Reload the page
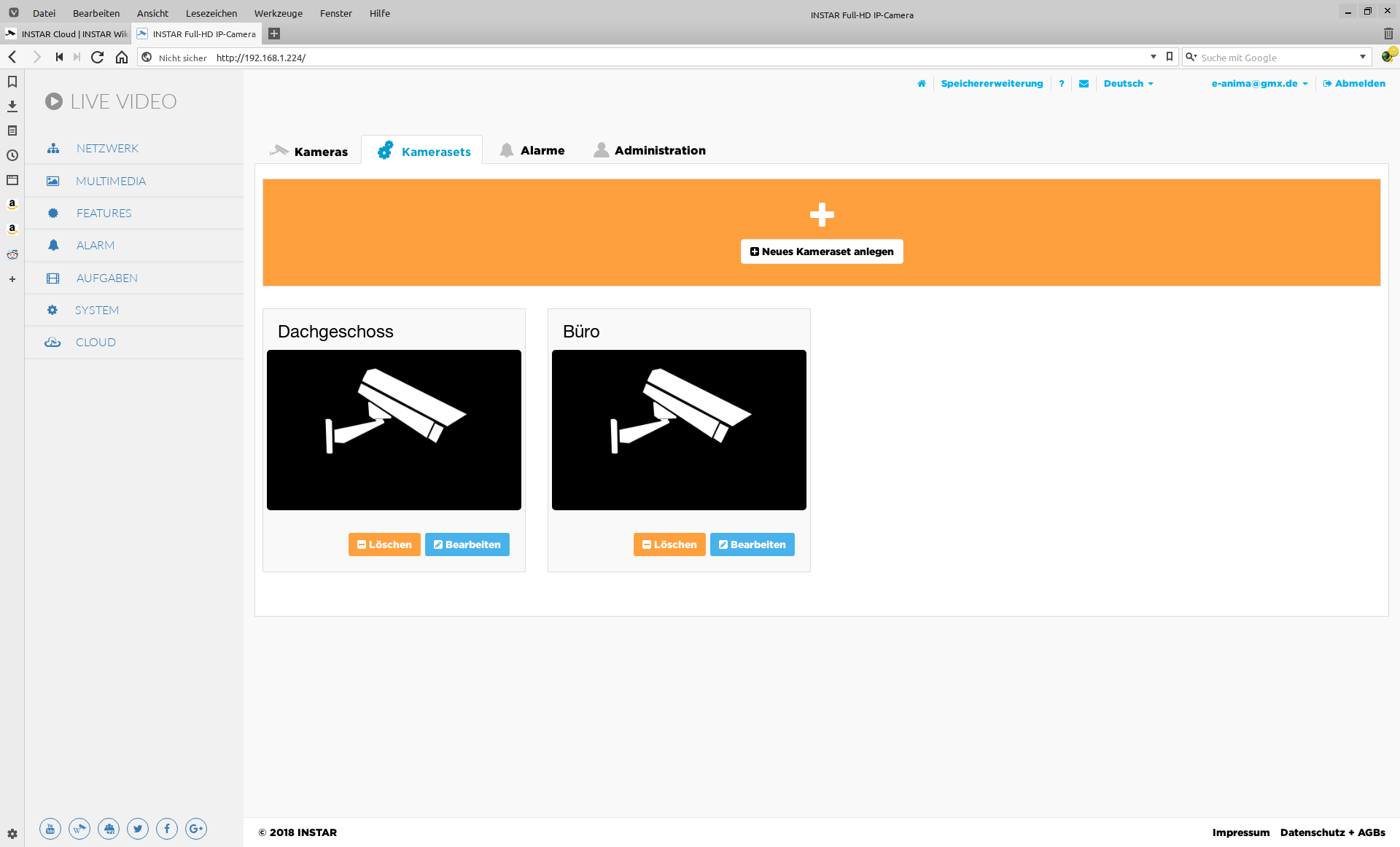The width and height of the screenshot is (1400, 847). pyautogui.click(x=97, y=58)
